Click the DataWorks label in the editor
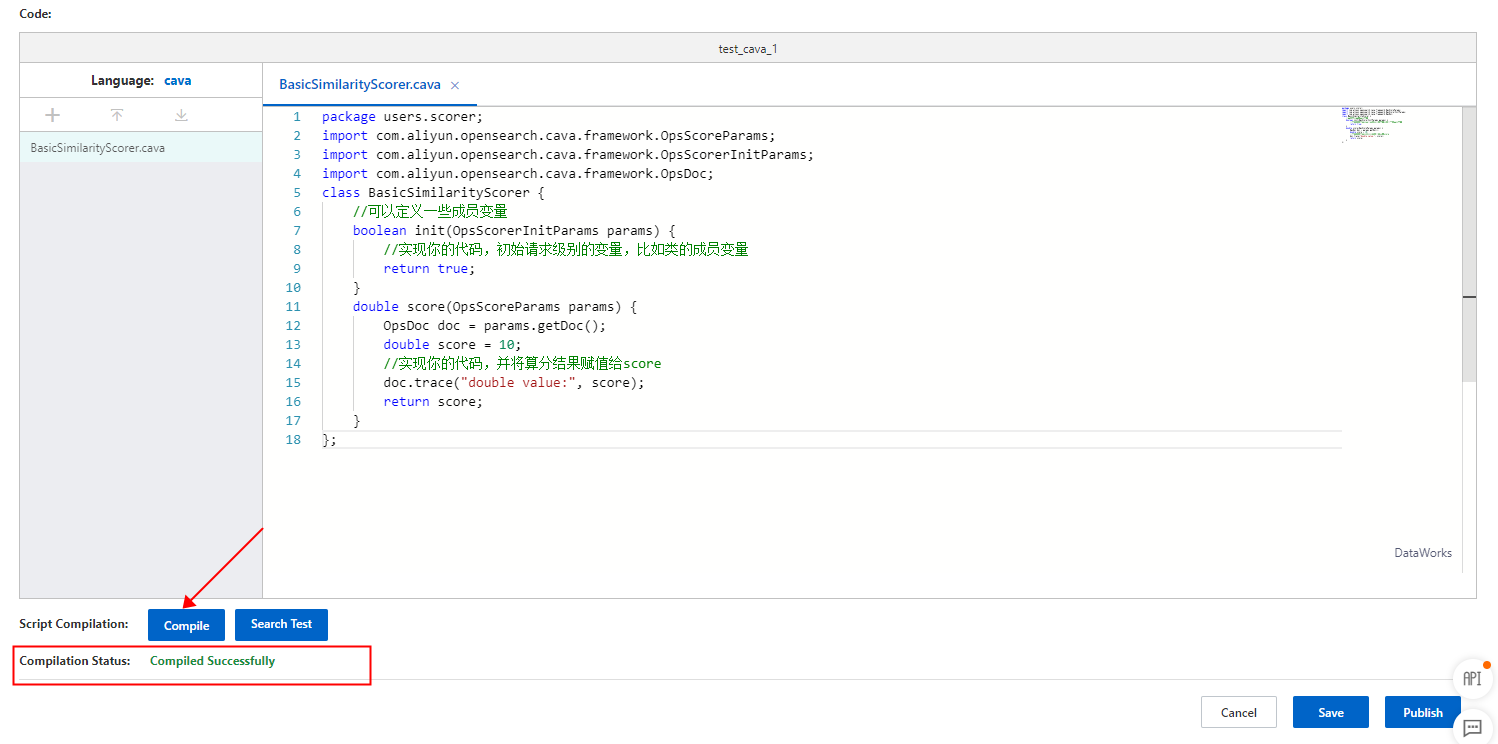Screen dimensions: 1498x744 (x=1423, y=553)
